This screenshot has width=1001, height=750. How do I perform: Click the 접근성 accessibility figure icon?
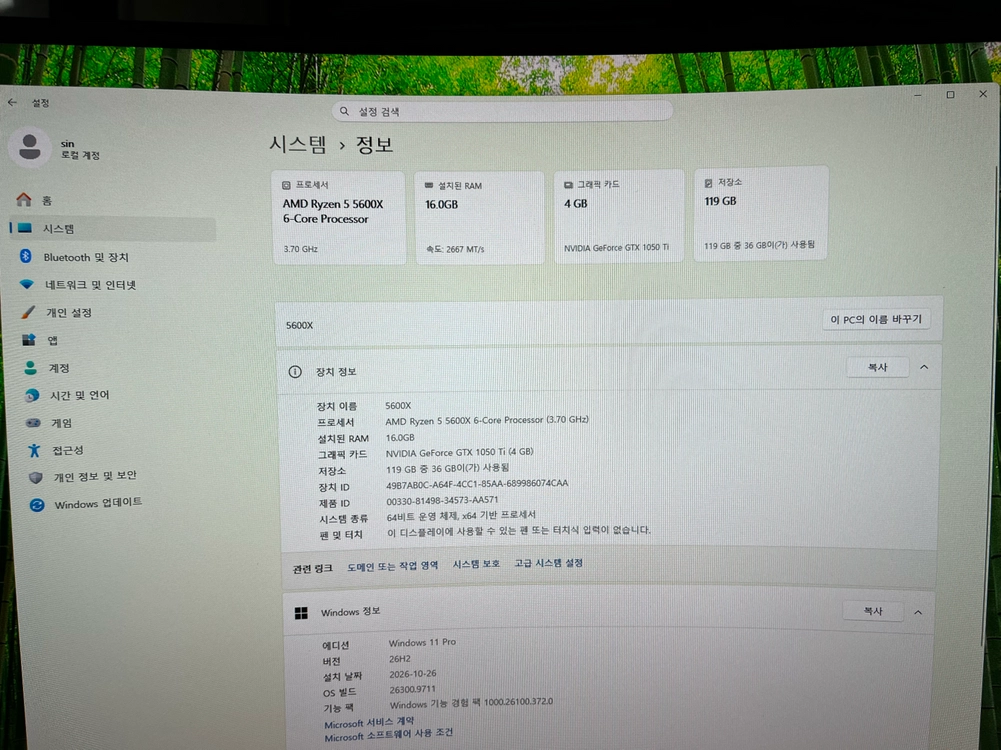(x=34, y=450)
